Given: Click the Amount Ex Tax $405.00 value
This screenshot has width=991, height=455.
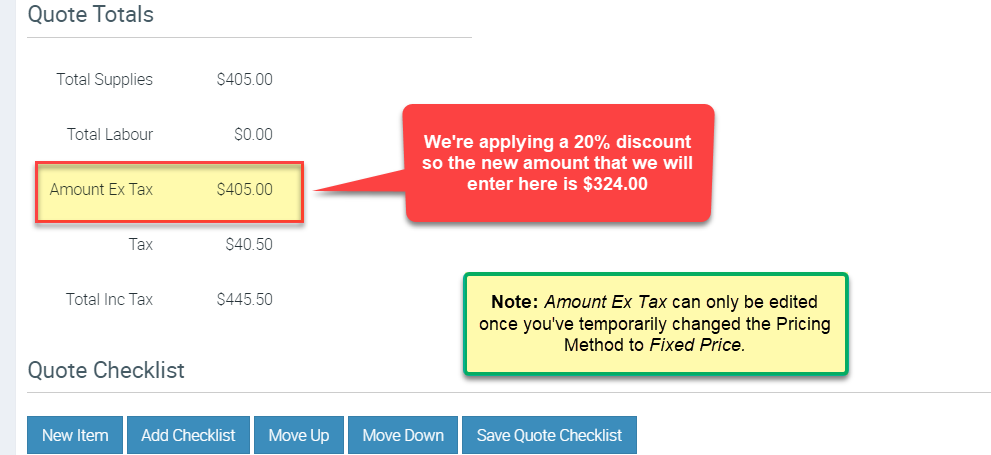Looking at the screenshot, I should 244,189.
